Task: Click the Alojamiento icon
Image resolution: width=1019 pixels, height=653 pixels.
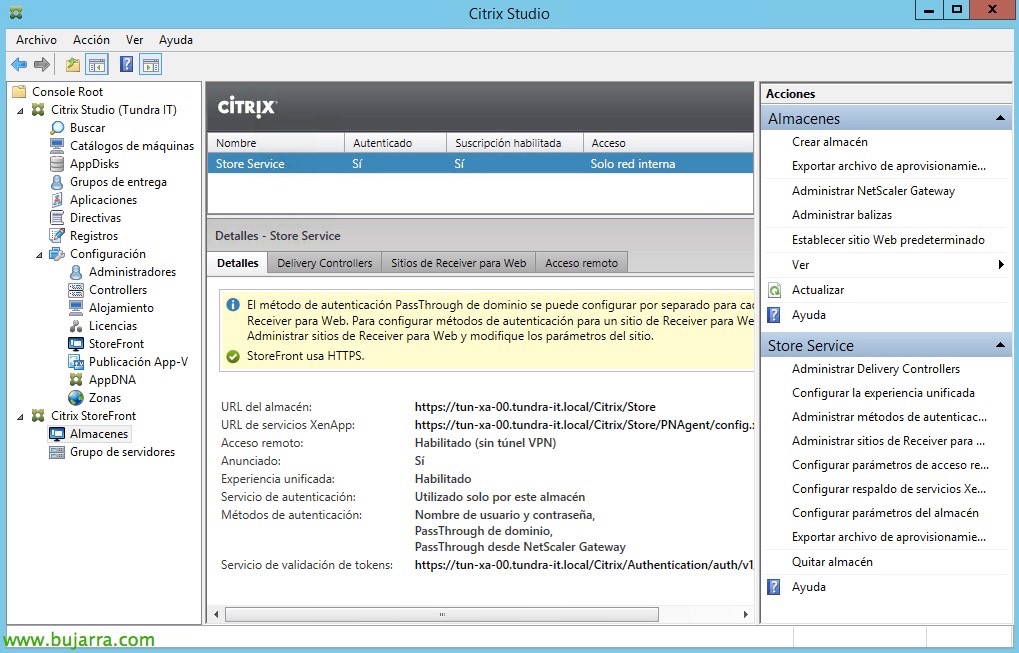Action: pyautogui.click(x=76, y=307)
